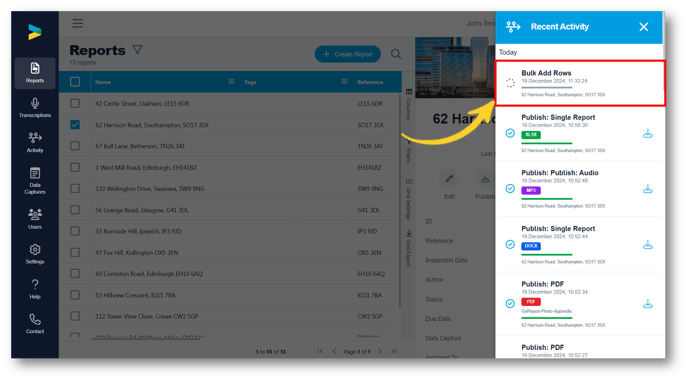The height and width of the screenshot is (381, 688).
Task: Download the Publish: Audio MP3 file
Action: [x=648, y=189]
